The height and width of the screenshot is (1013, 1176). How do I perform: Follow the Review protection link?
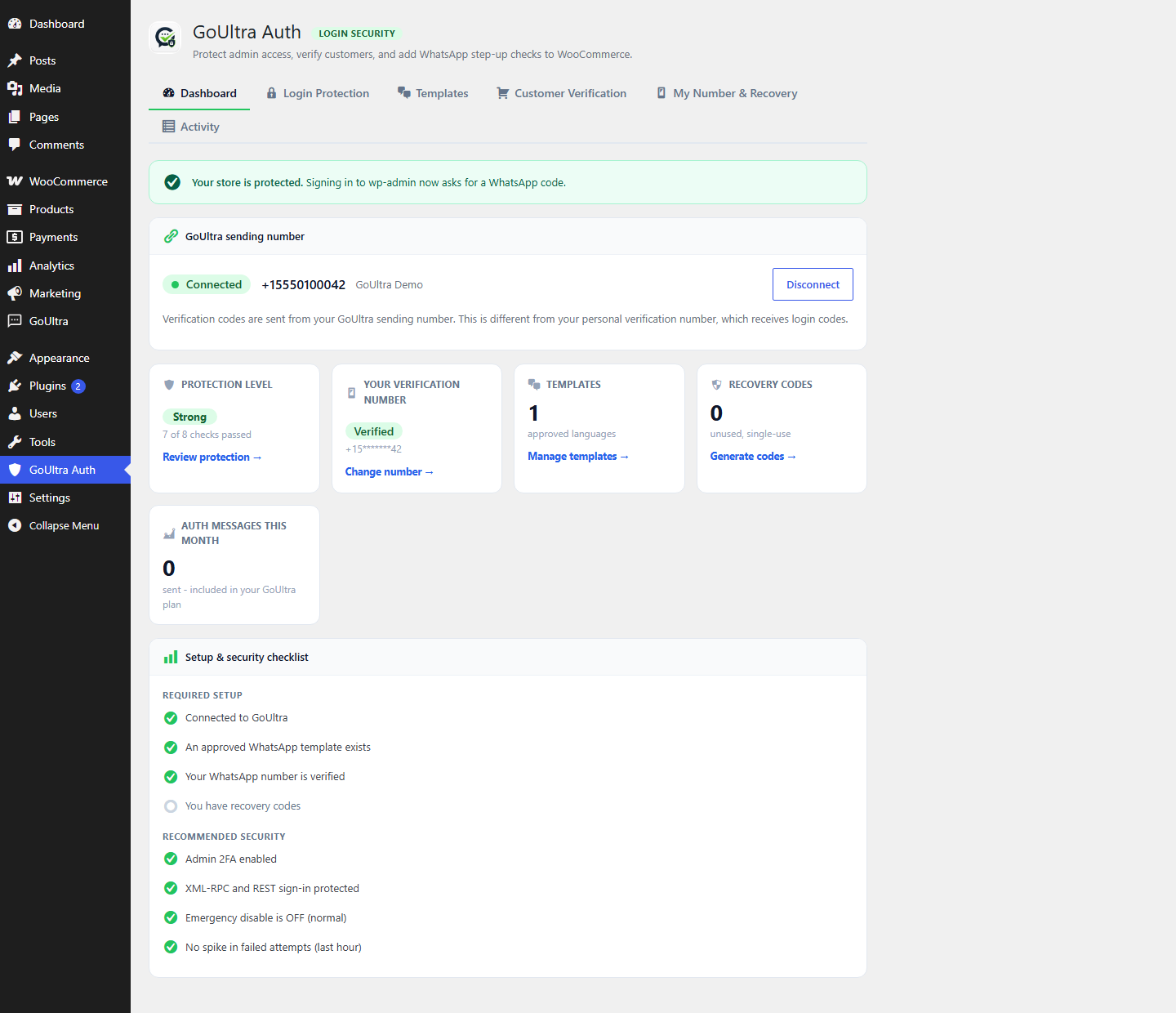click(x=212, y=457)
